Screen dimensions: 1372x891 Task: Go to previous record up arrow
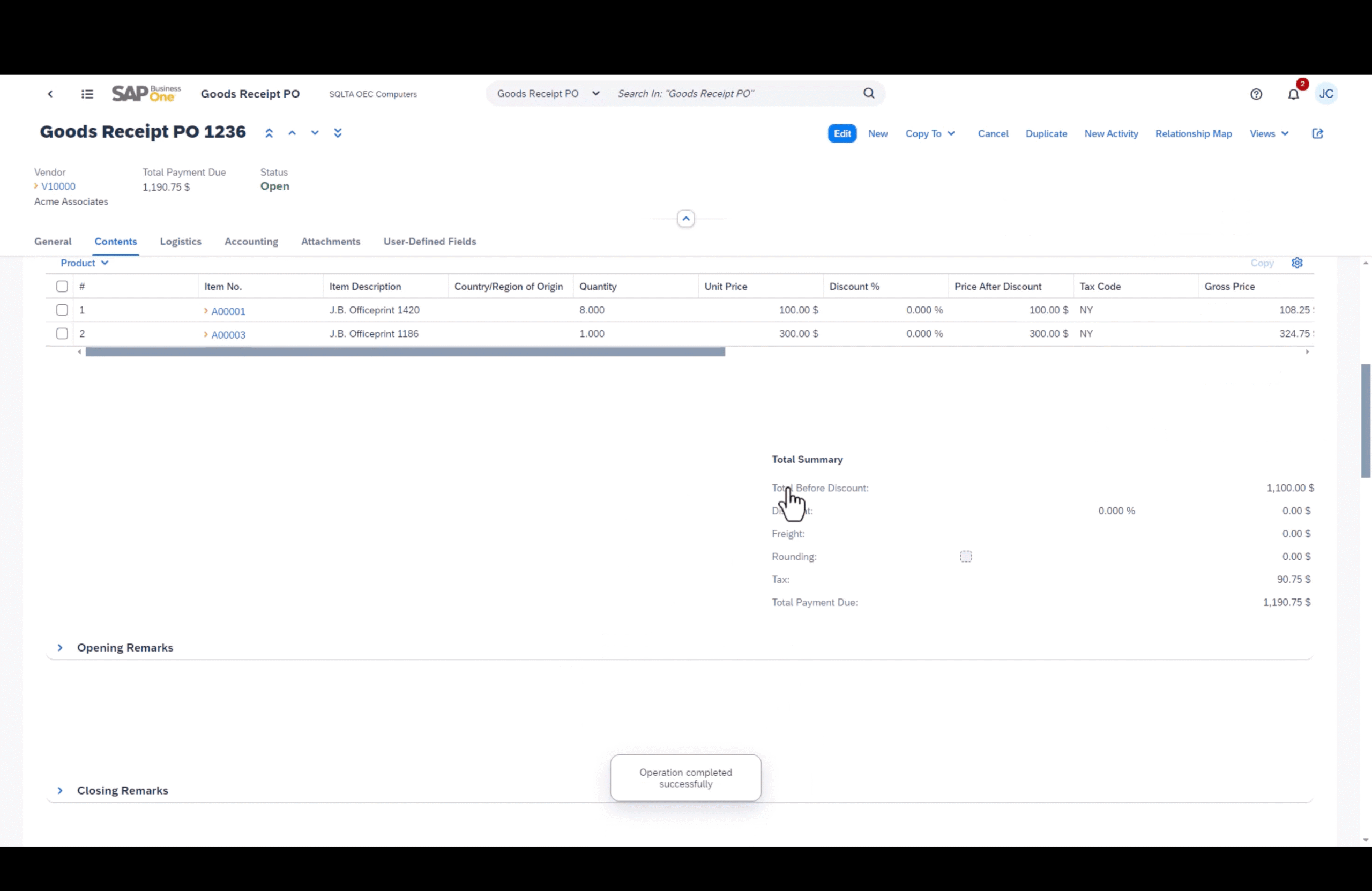click(x=292, y=133)
